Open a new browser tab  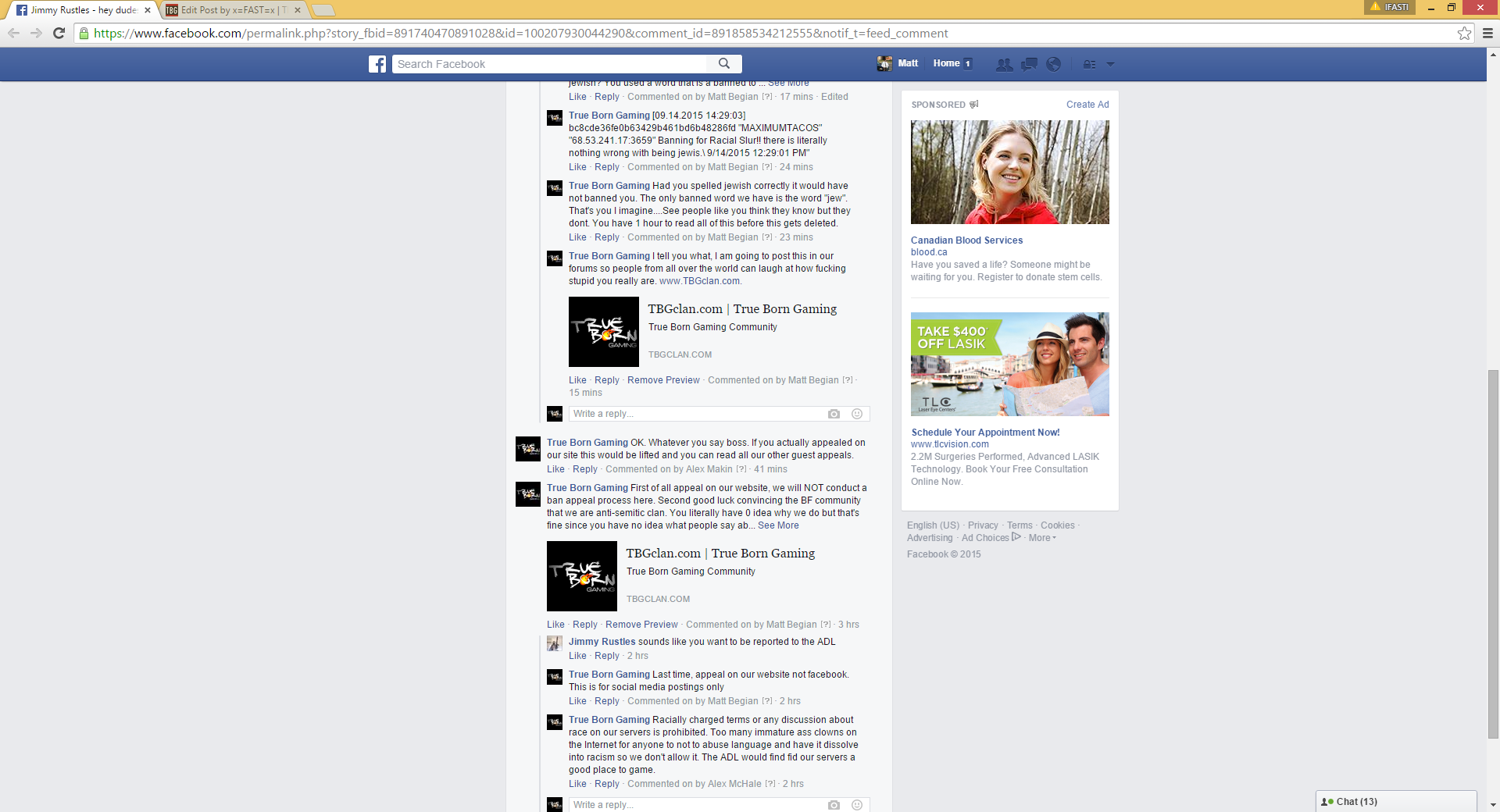coord(323,10)
